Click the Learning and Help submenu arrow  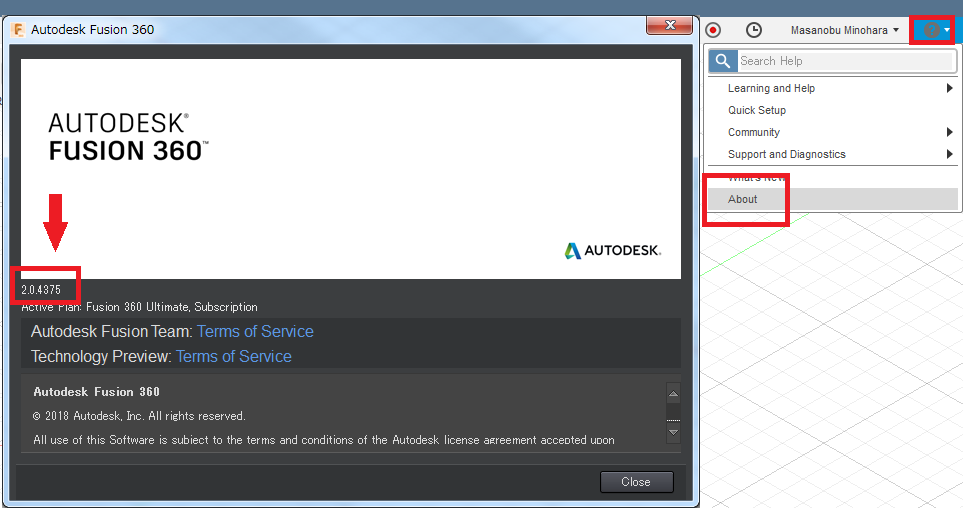(x=949, y=88)
